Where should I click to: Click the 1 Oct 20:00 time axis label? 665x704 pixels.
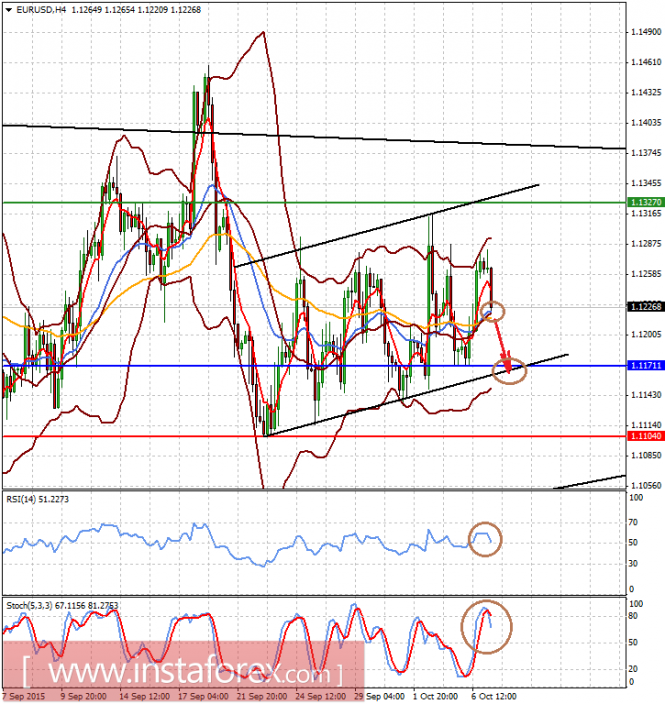[x=435, y=696]
